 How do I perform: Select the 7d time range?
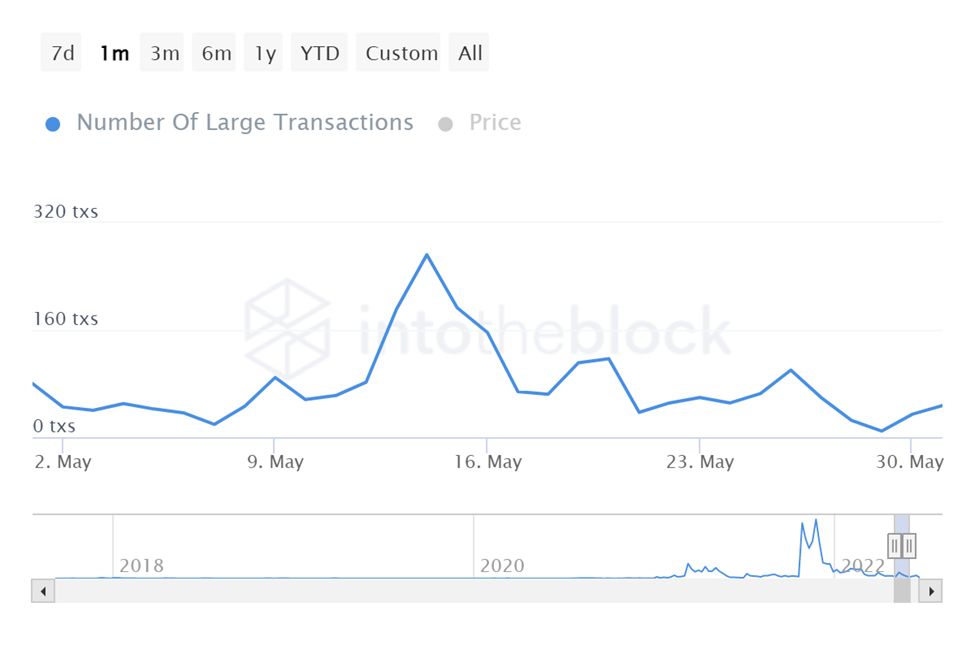click(62, 53)
